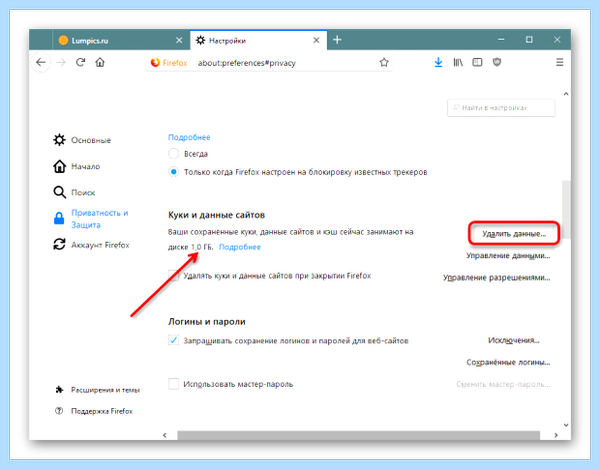
Task: Open Расширения и темы link
Action: [x=98, y=390]
